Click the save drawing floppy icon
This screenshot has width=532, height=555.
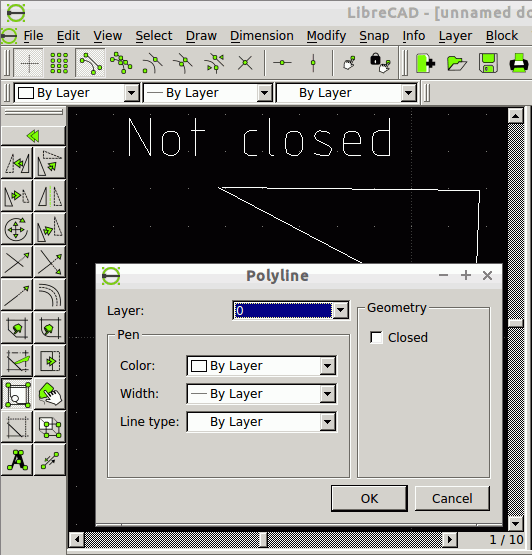(x=488, y=63)
